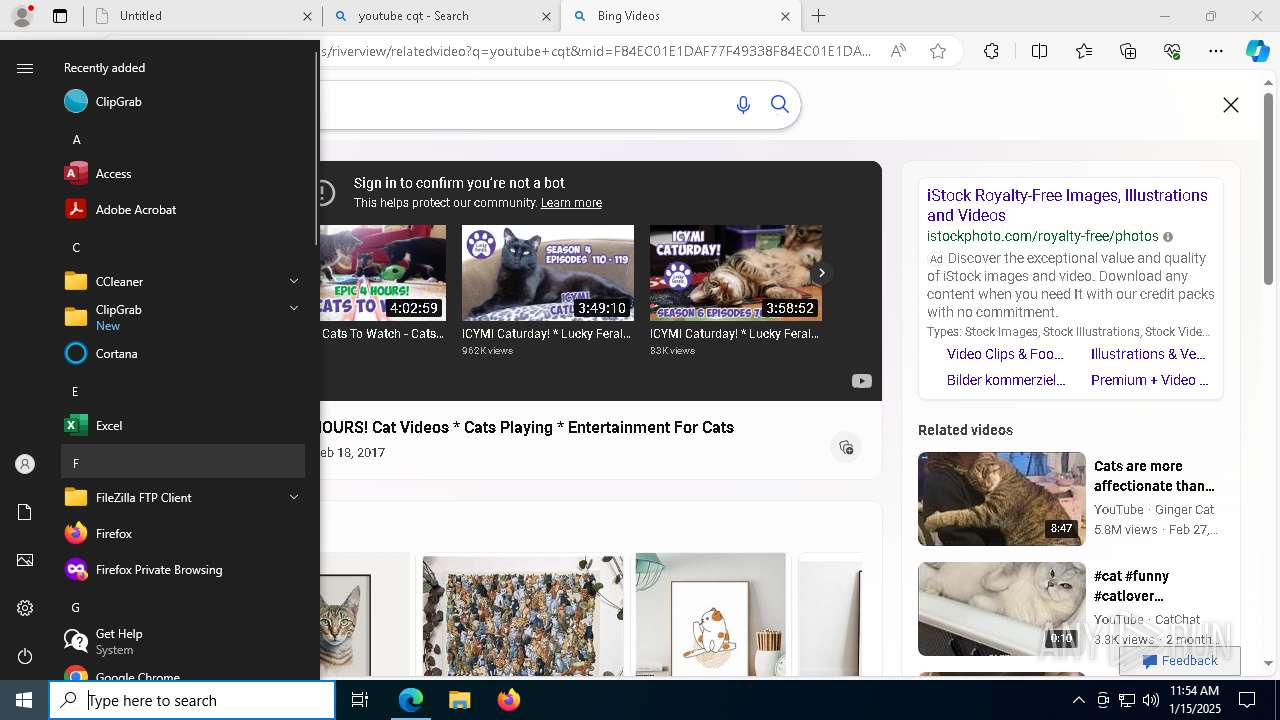Screen dimensions: 1280x720
Task: Switch to youtube cqt - Search tab
Action: click(x=442, y=16)
